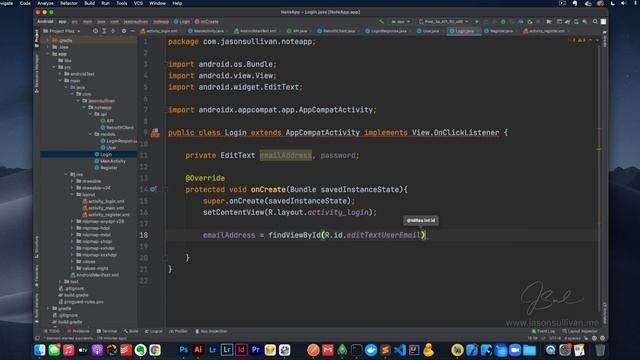Open the app run configuration dropdown
Viewport: 640px width, 360px height.
[x=400, y=22]
